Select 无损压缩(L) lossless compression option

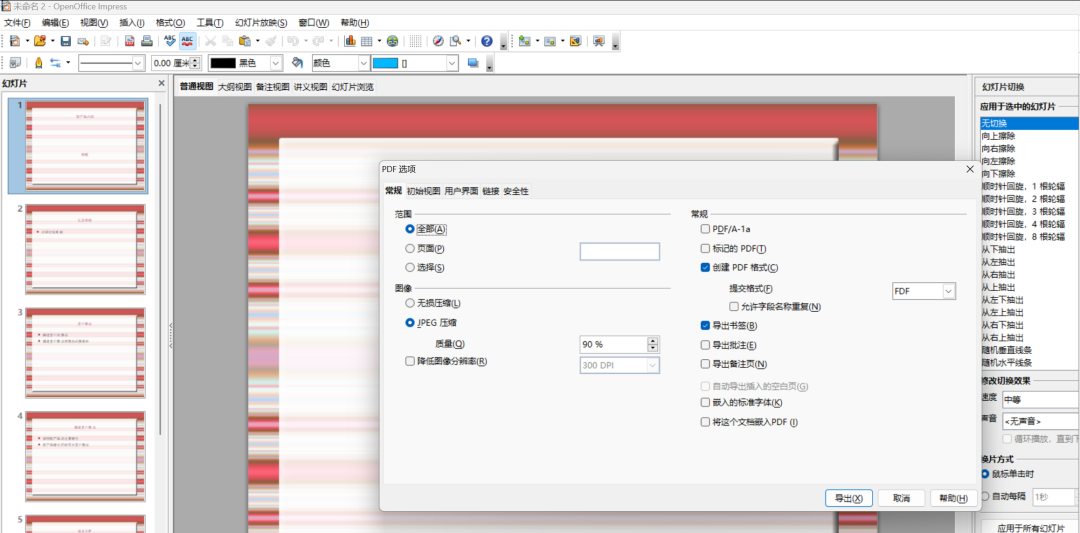(409, 303)
